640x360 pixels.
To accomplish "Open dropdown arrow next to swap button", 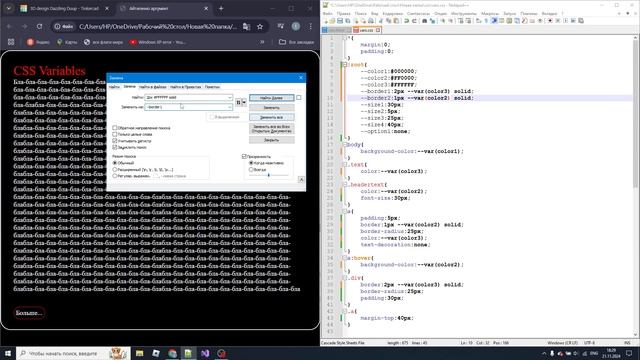I will pos(244,102).
